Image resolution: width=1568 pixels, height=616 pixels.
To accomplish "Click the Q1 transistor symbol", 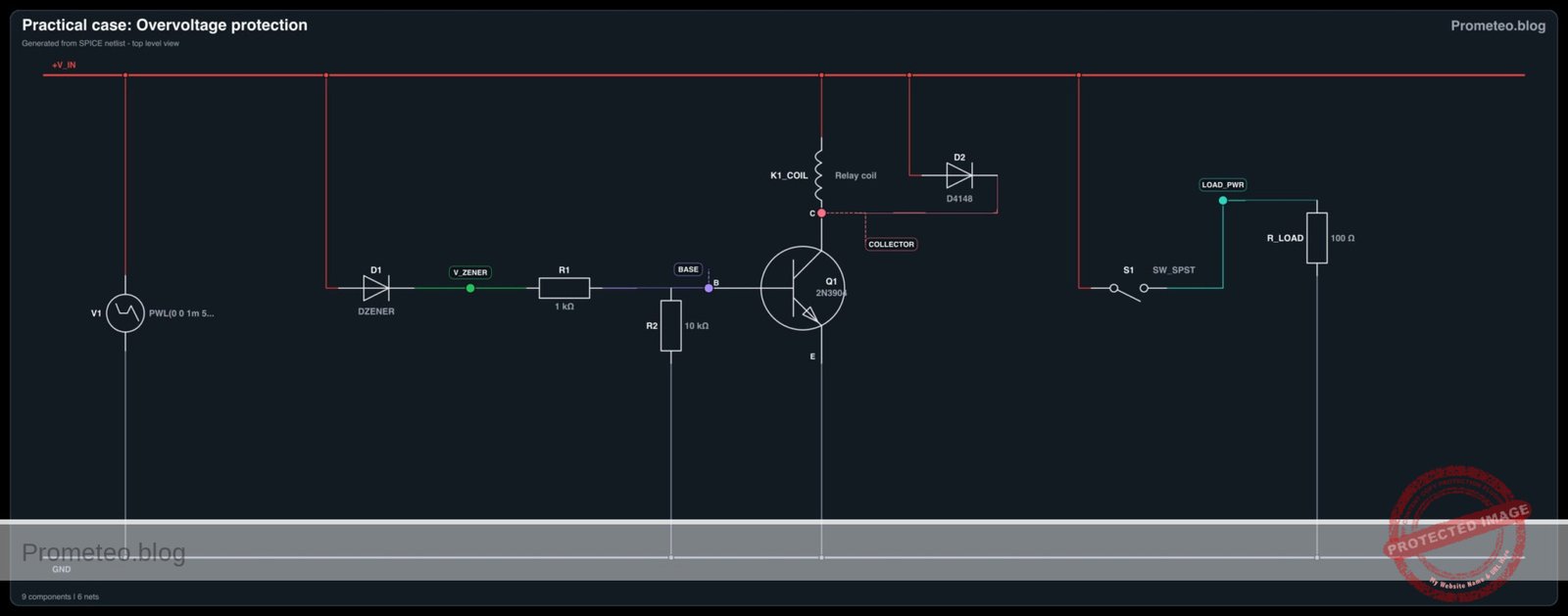I will (803, 288).
